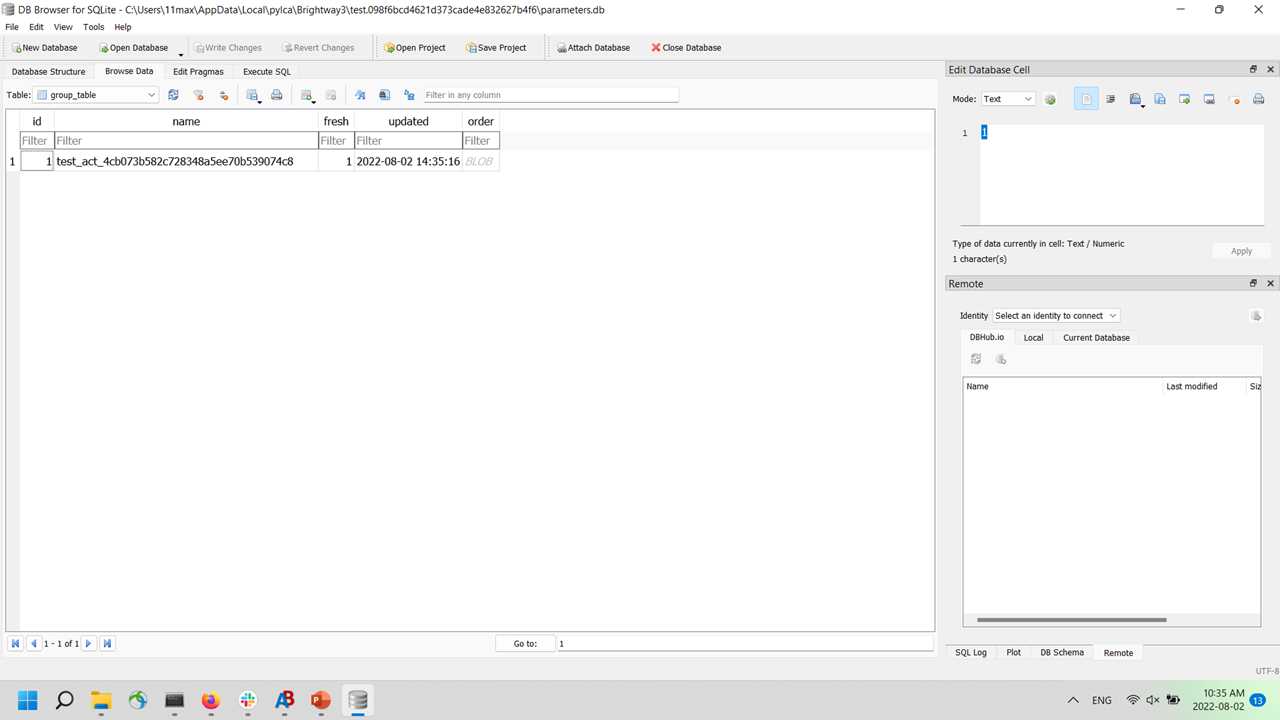Toggle auto-switch editor mode gear icon
This screenshot has width=1280, height=720.
(1050, 99)
